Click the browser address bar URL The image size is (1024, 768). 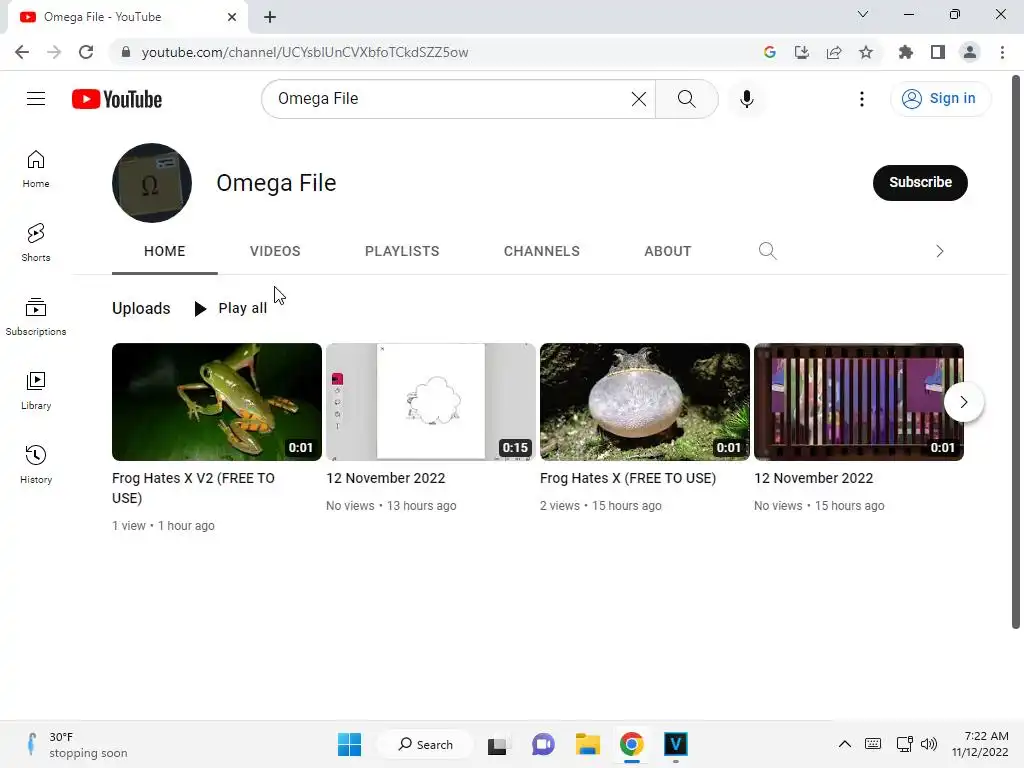[x=304, y=52]
